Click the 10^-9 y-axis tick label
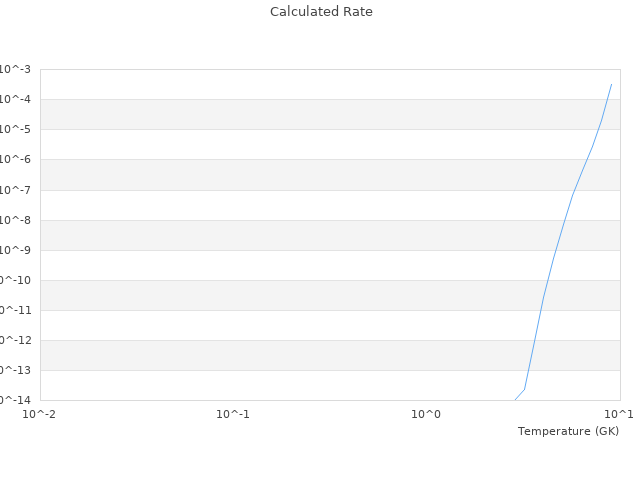Image resolution: width=640 pixels, height=480 pixels. (x=15, y=250)
